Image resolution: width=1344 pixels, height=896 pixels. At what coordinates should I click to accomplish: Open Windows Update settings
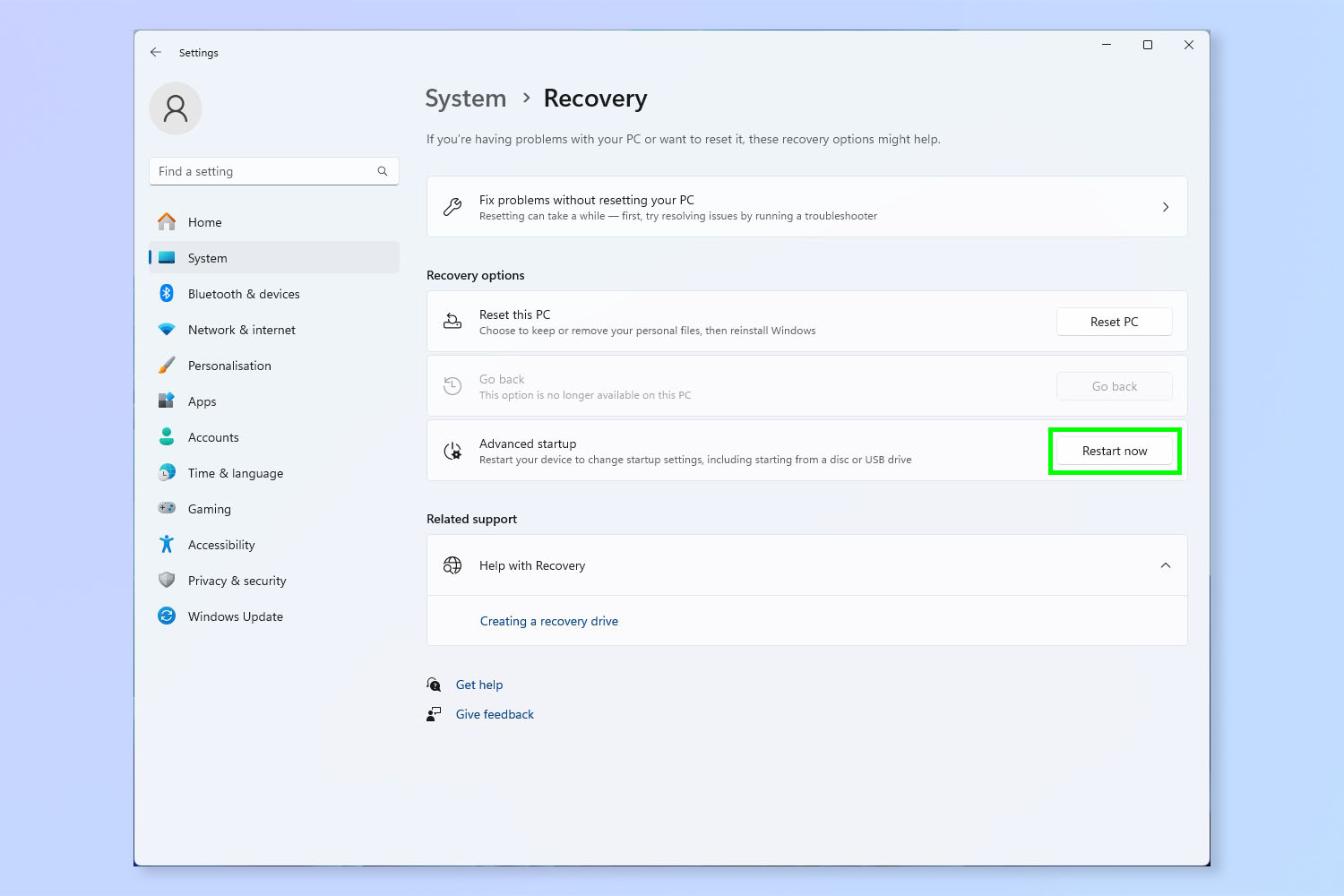[x=274, y=616]
